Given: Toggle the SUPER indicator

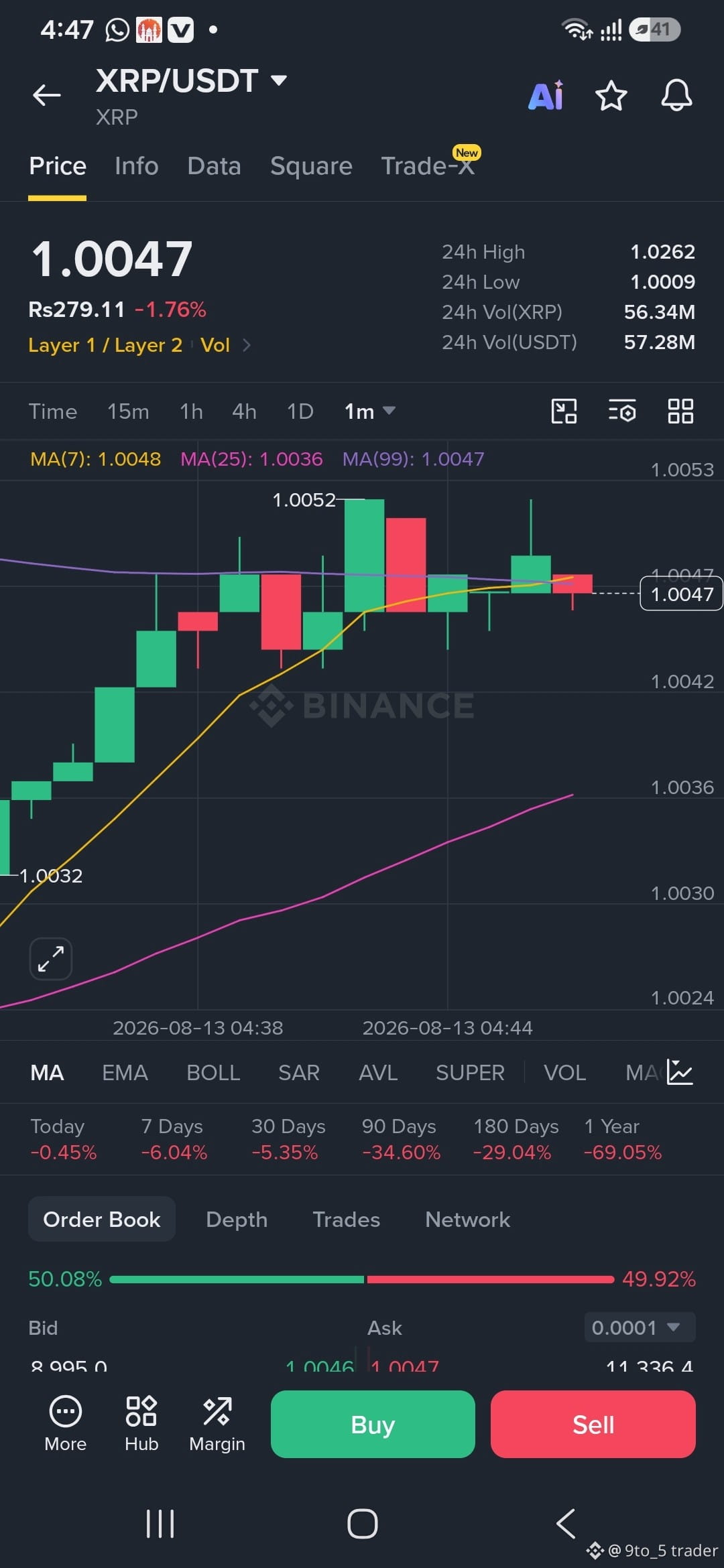Looking at the screenshot, I should tap(470, 1073).
